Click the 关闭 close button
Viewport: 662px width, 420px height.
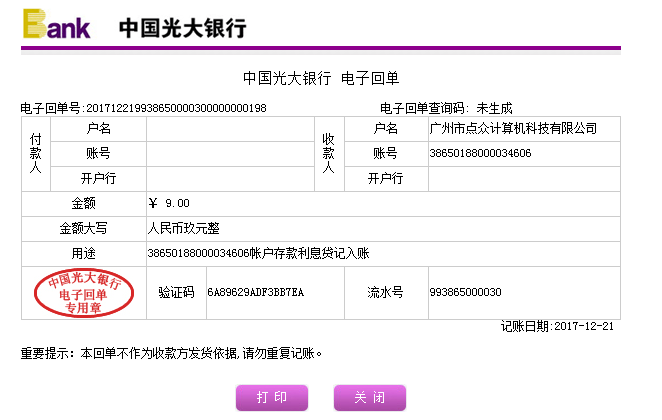click(x=370, y=398)
